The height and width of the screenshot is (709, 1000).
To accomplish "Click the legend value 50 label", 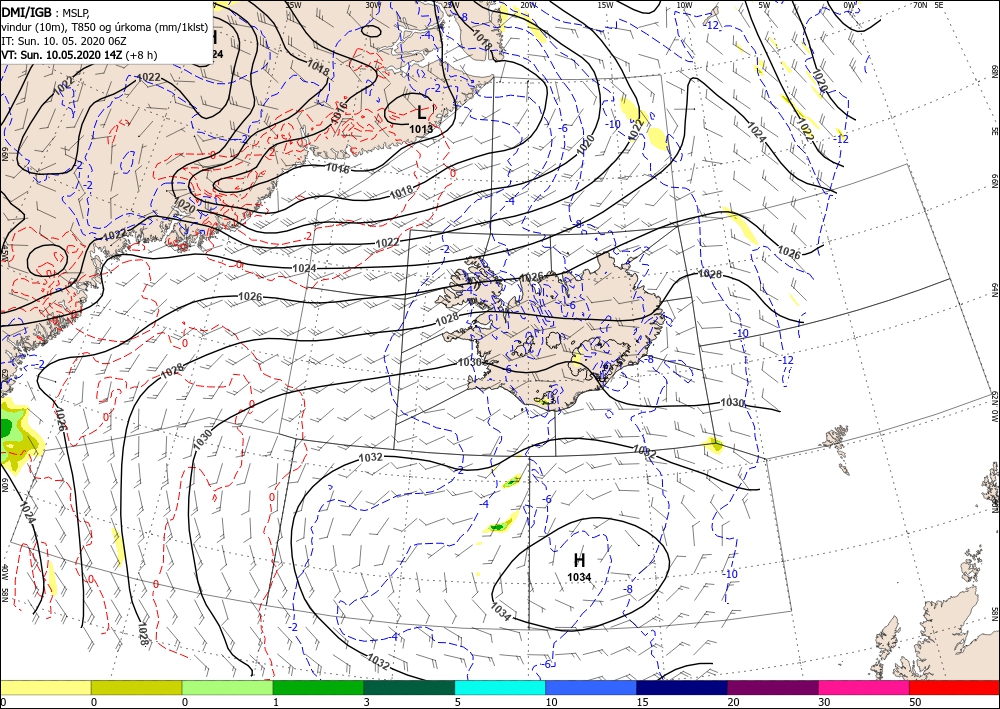I will click(x=914, y=702).
